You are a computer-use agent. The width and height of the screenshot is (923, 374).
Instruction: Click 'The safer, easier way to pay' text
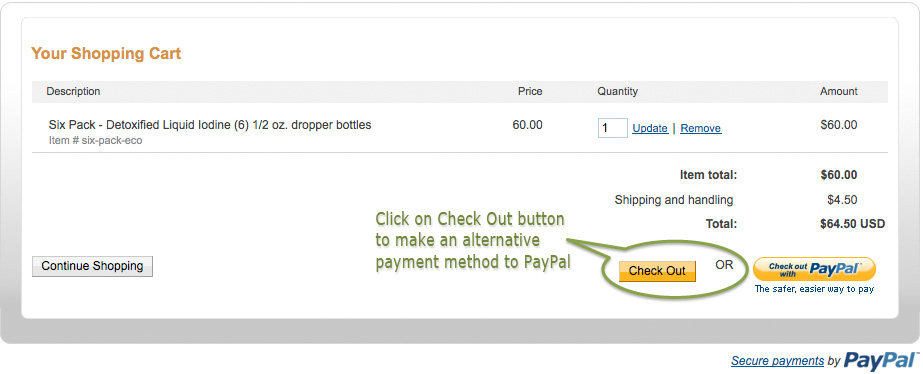pyautogui.click(x=814, y=289)
